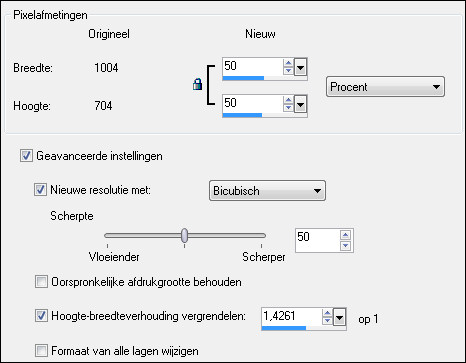Viewport: 466px width, 363px height.
Task: Uncheck Nieuwe resolutie met checkbox
Action: pyautogui.click(x=40, y=190)
